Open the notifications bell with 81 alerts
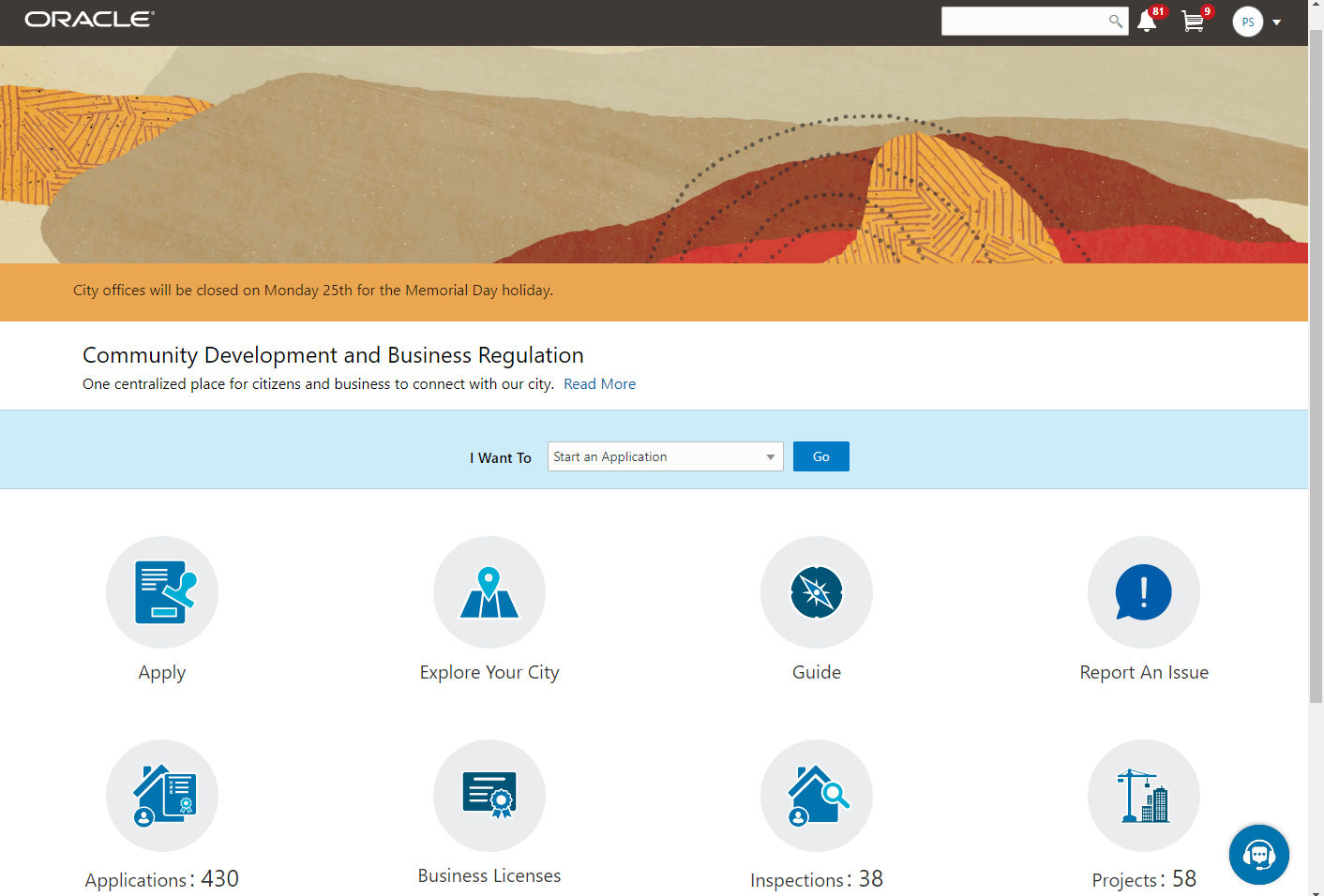 pyautogui.click(x=1147, y=21)
